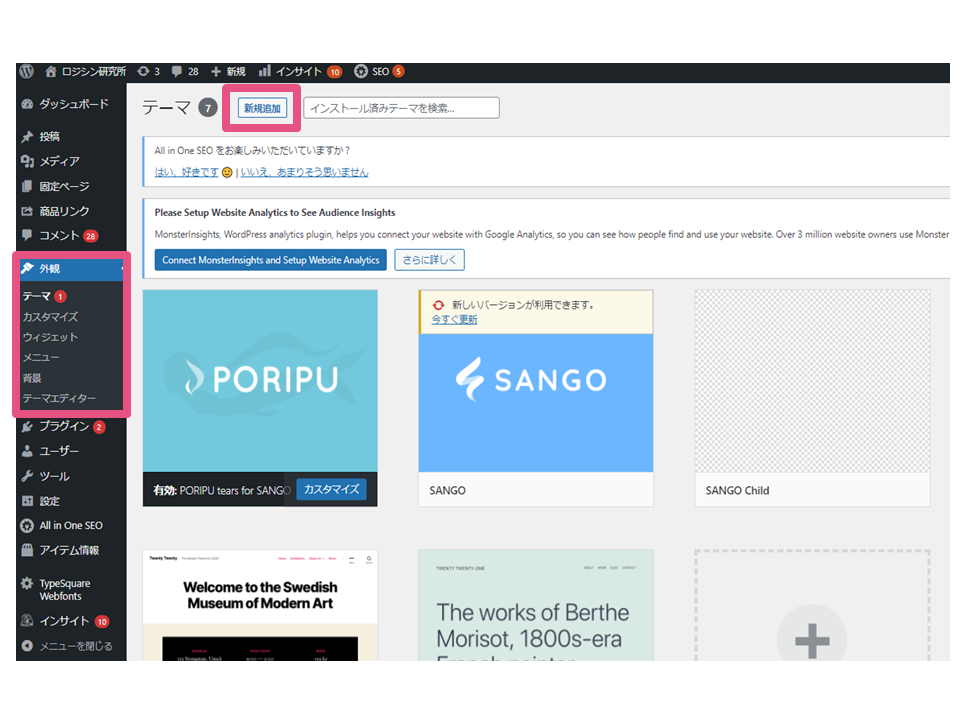Open the site home ロジシン研究所 link

click(x=86, y=72)
